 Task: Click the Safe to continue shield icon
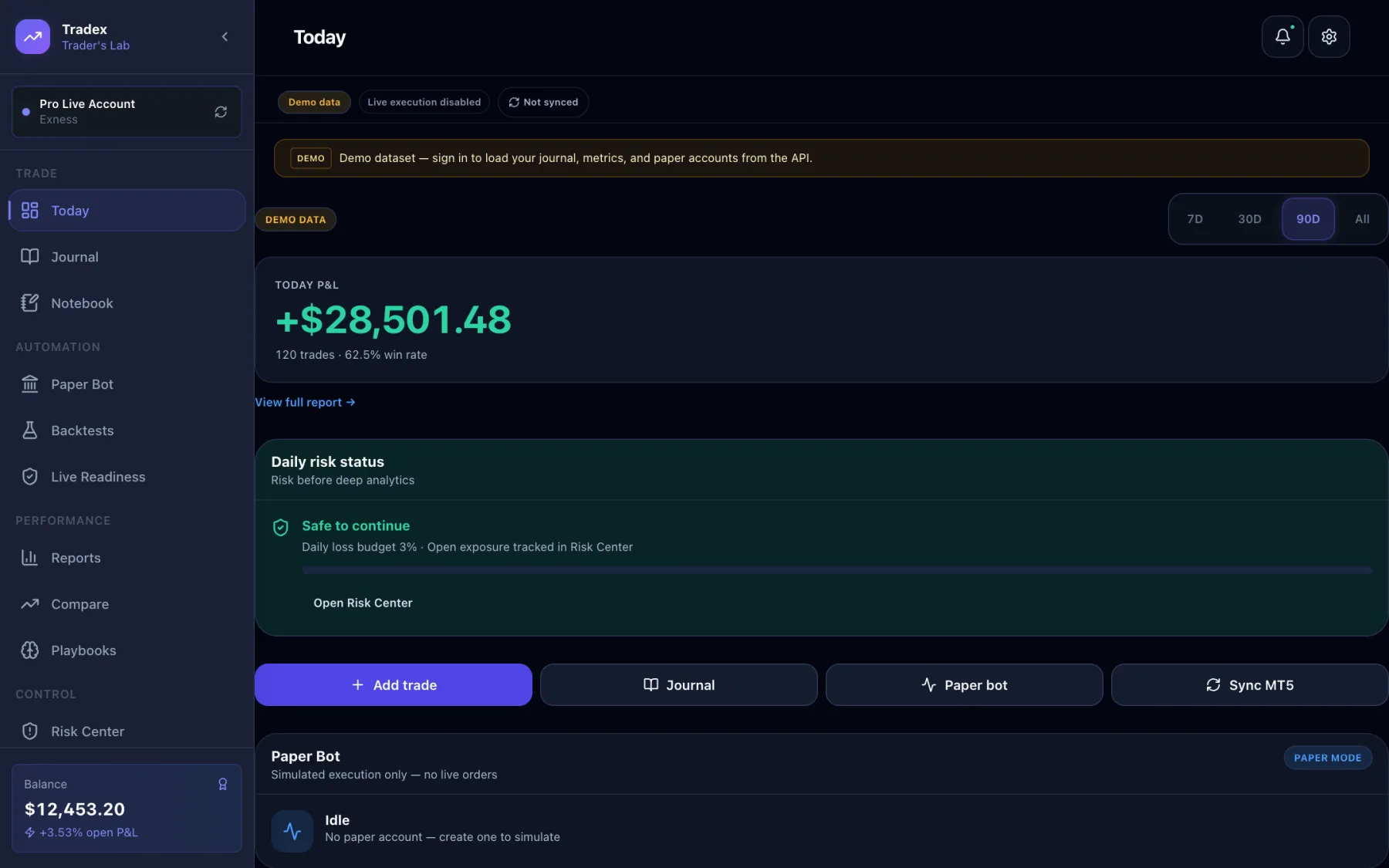pyautogui.click(x=281, y=528)
